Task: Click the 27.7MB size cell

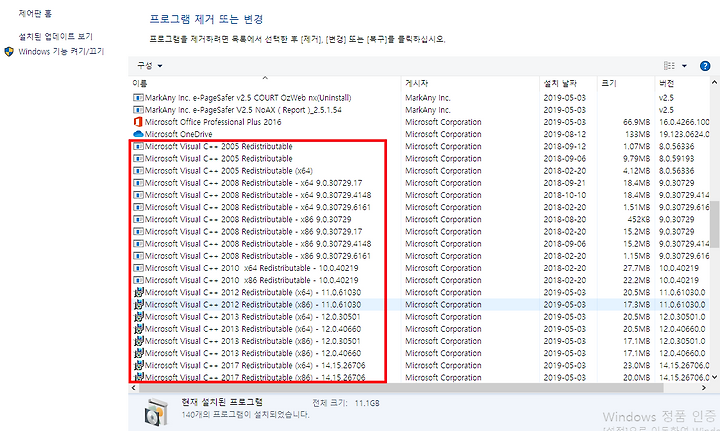Action: [636, 268]
